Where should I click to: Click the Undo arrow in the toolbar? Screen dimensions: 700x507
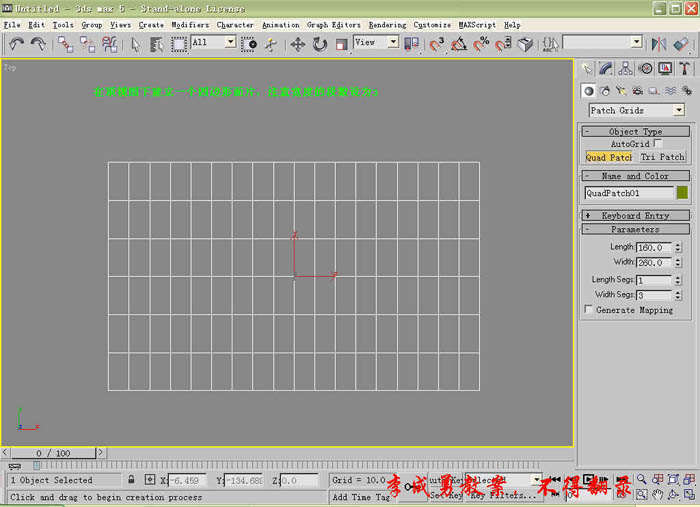(17, 44)
